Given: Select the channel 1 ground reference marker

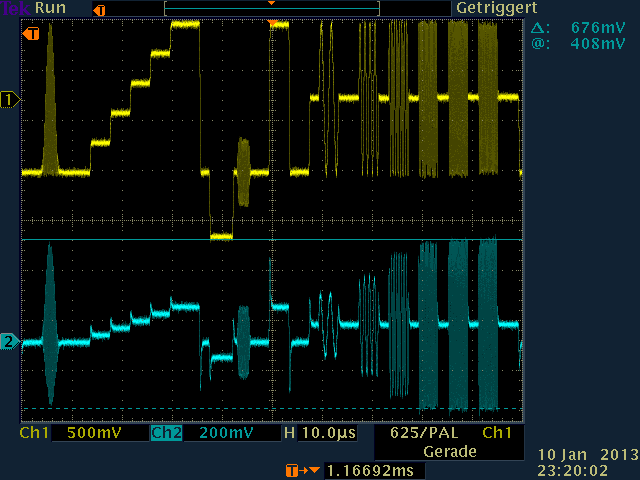Looking at the screenshot, I should [x=9, y=99].
